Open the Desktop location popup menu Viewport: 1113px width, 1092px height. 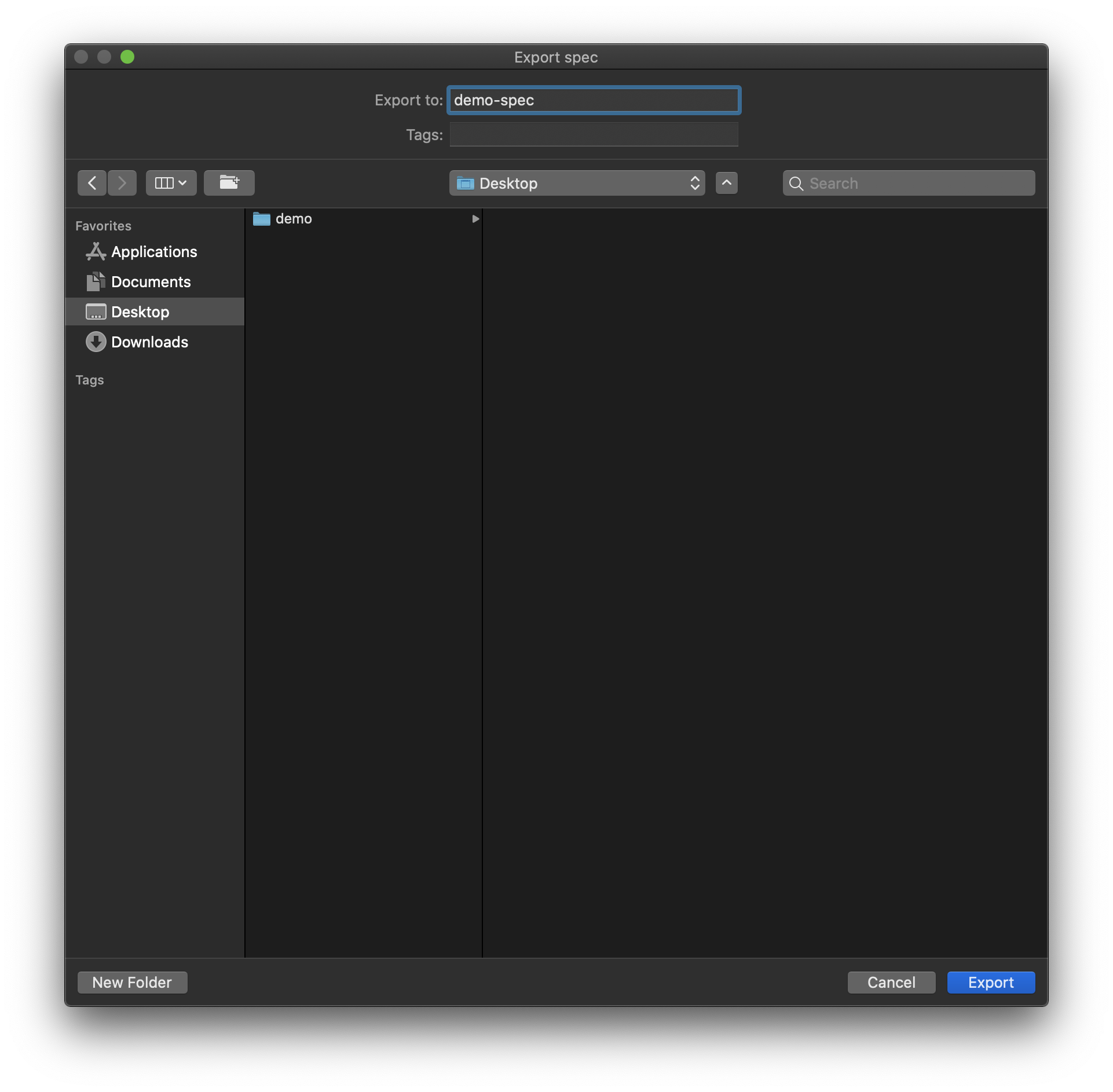(x=577, y=183)
